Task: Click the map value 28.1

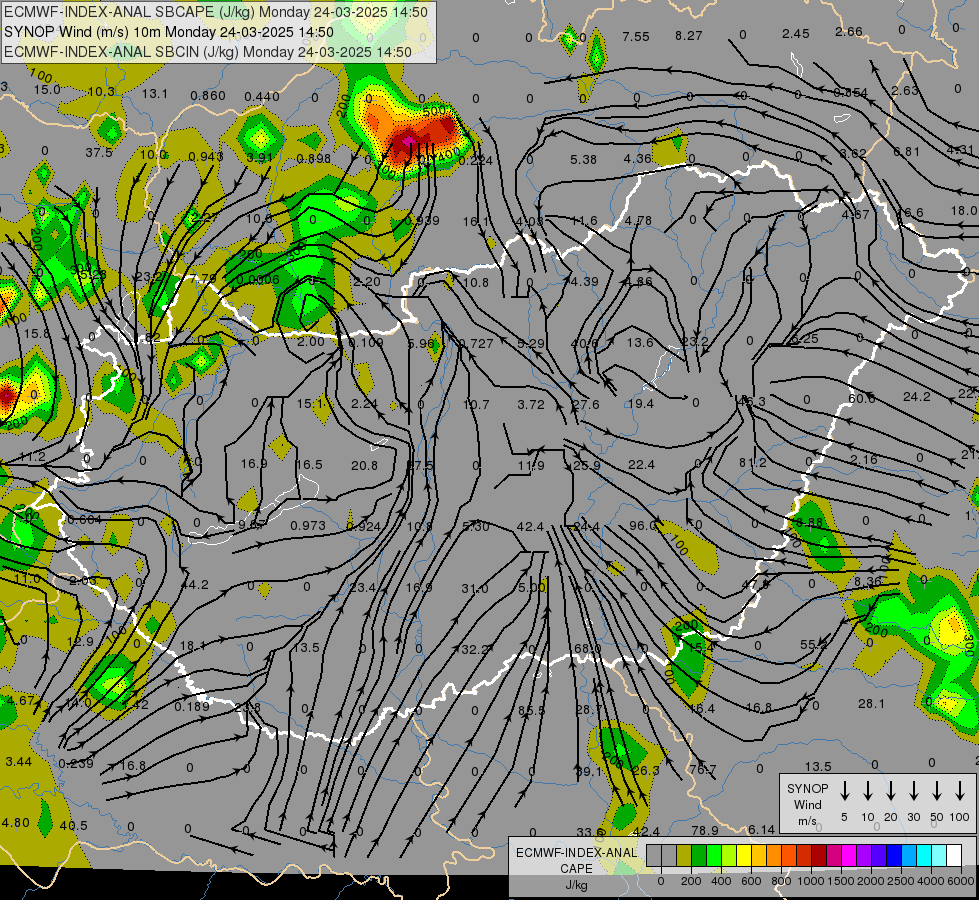Action: tap(871, 704)
